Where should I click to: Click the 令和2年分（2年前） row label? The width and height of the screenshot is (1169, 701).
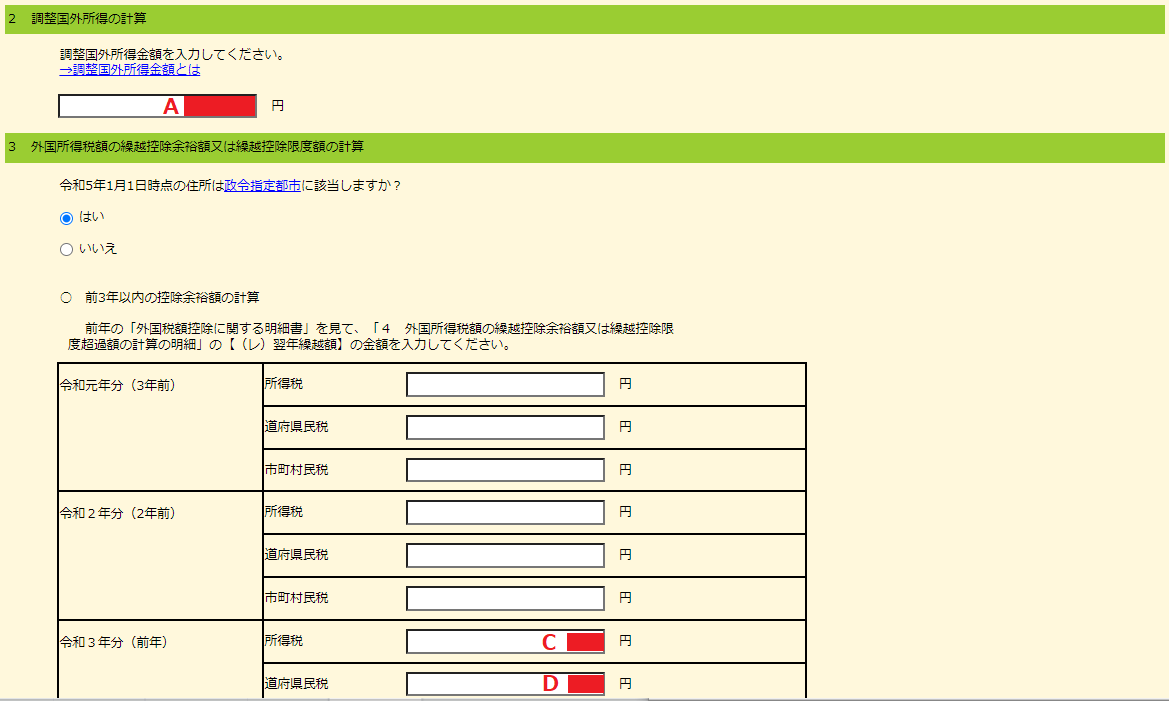[x=118, y=514]
